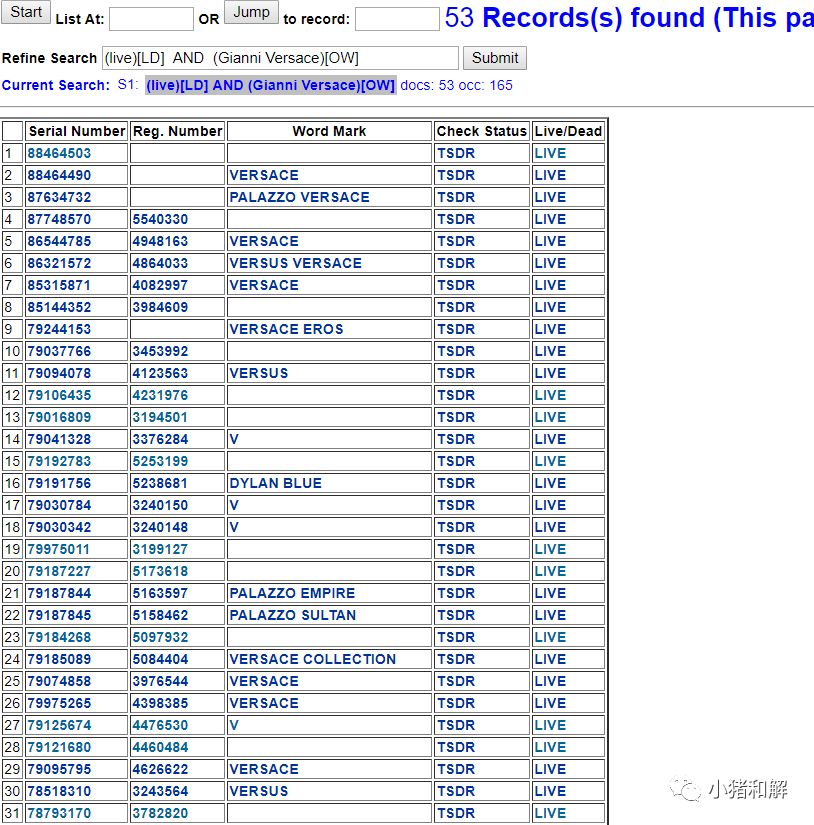Open registration number 4626622

click(160, 770)
